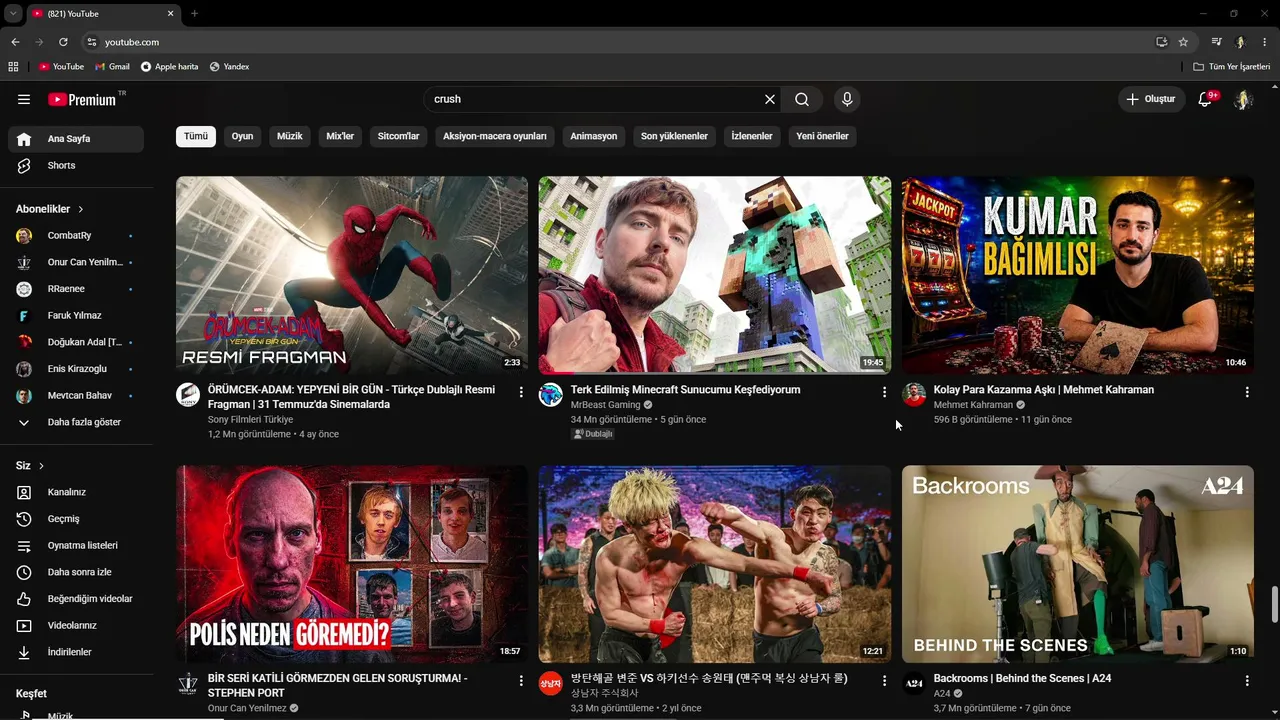Open options for Seri Katili video
This screenshot has width=1280, height=720.
click(x=521, y=681)
